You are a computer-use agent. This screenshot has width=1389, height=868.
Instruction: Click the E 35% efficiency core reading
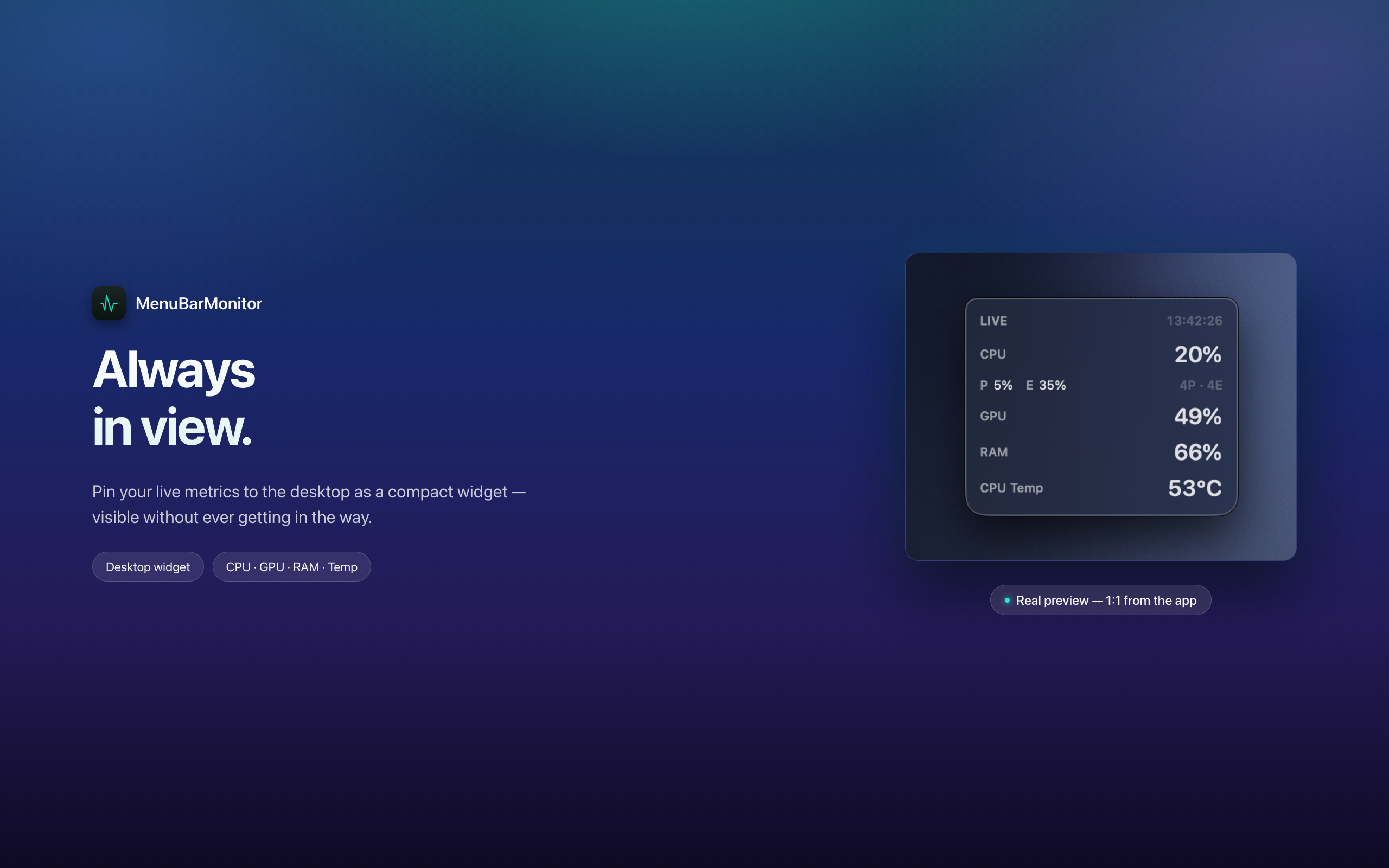(x=1045, y=385)
